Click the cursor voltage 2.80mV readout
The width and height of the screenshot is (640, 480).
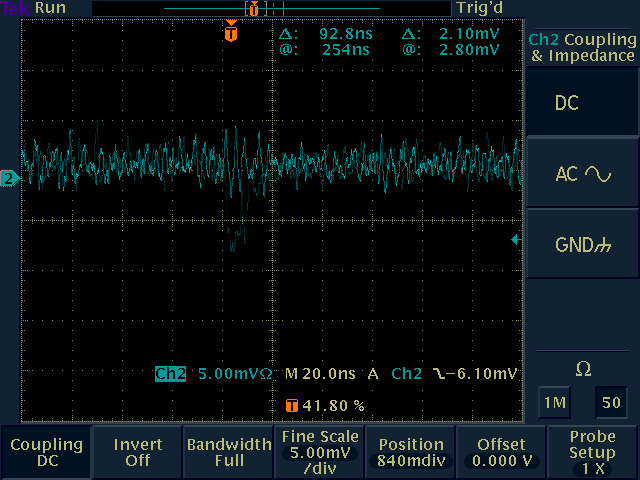pyautogui.click(x=469, y=50)
